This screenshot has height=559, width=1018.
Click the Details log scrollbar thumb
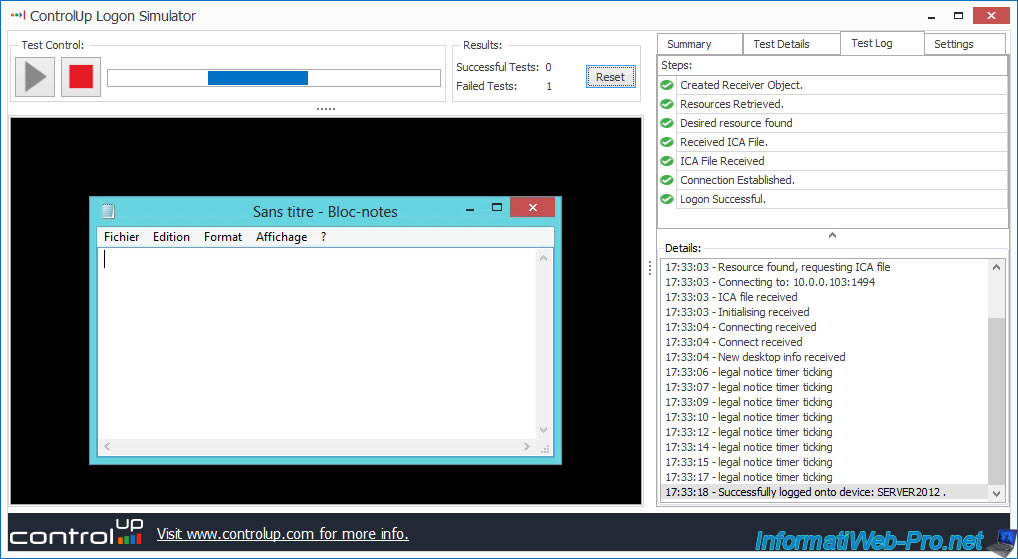(x=997, y=401)
